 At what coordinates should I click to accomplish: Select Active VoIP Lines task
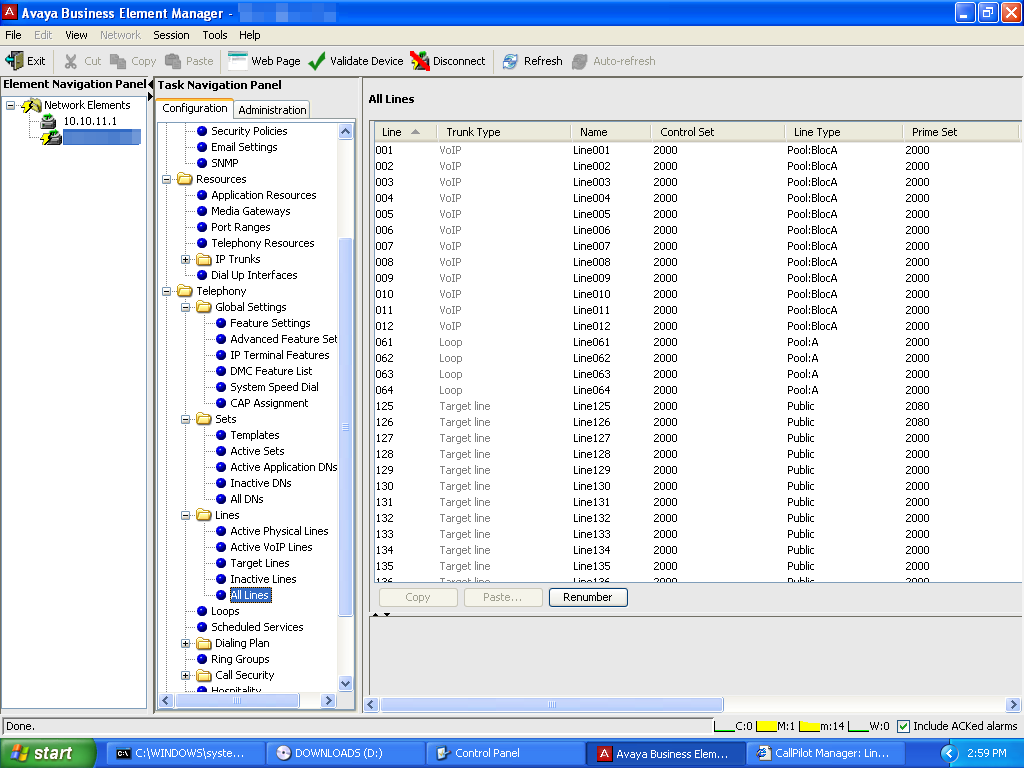(x=271, y=547)
